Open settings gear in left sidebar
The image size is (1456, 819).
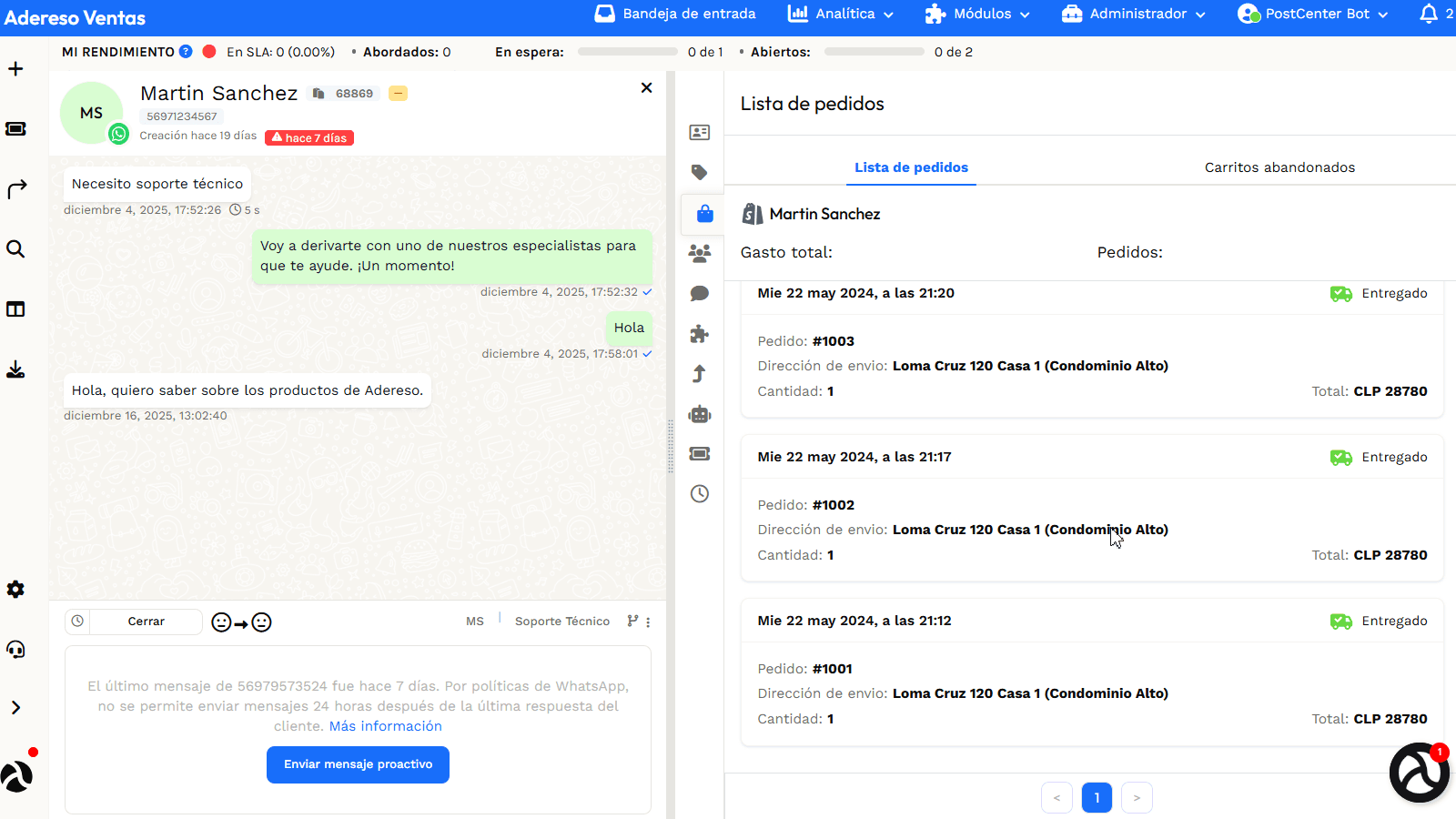point(15,589)
